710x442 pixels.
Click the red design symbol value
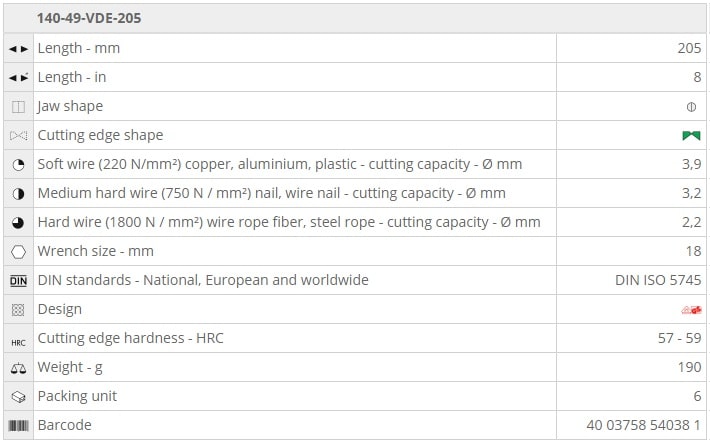[691, 309]
